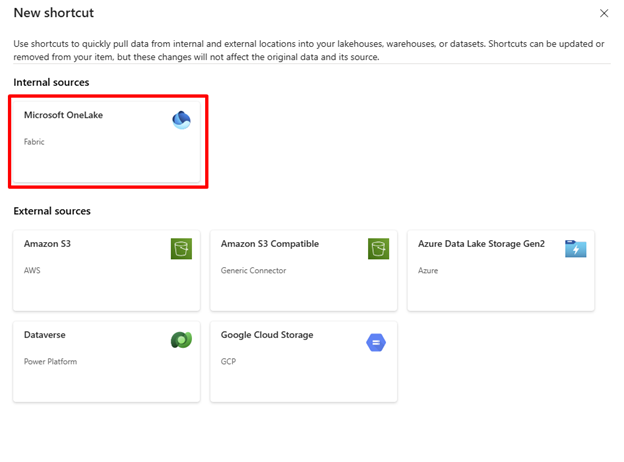Click the 'GCP' subtitle text
This screenshot has width=624, height=462.
(x=228, y=361)
